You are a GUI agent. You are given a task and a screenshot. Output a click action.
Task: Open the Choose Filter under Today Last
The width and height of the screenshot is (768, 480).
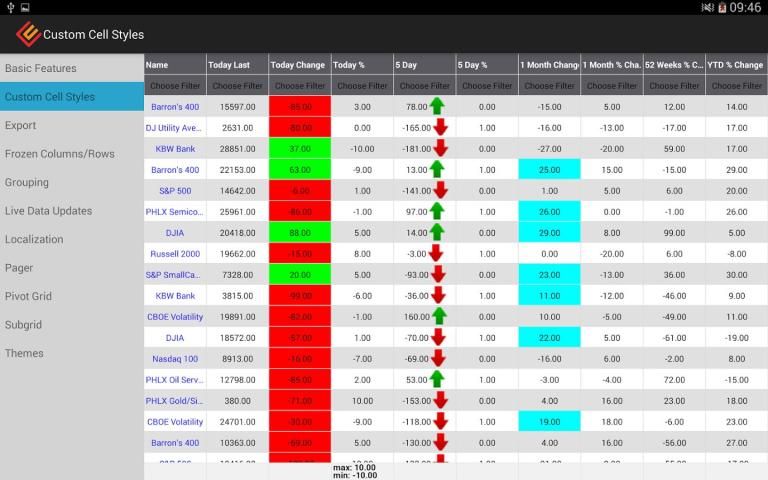click(237, 86)
